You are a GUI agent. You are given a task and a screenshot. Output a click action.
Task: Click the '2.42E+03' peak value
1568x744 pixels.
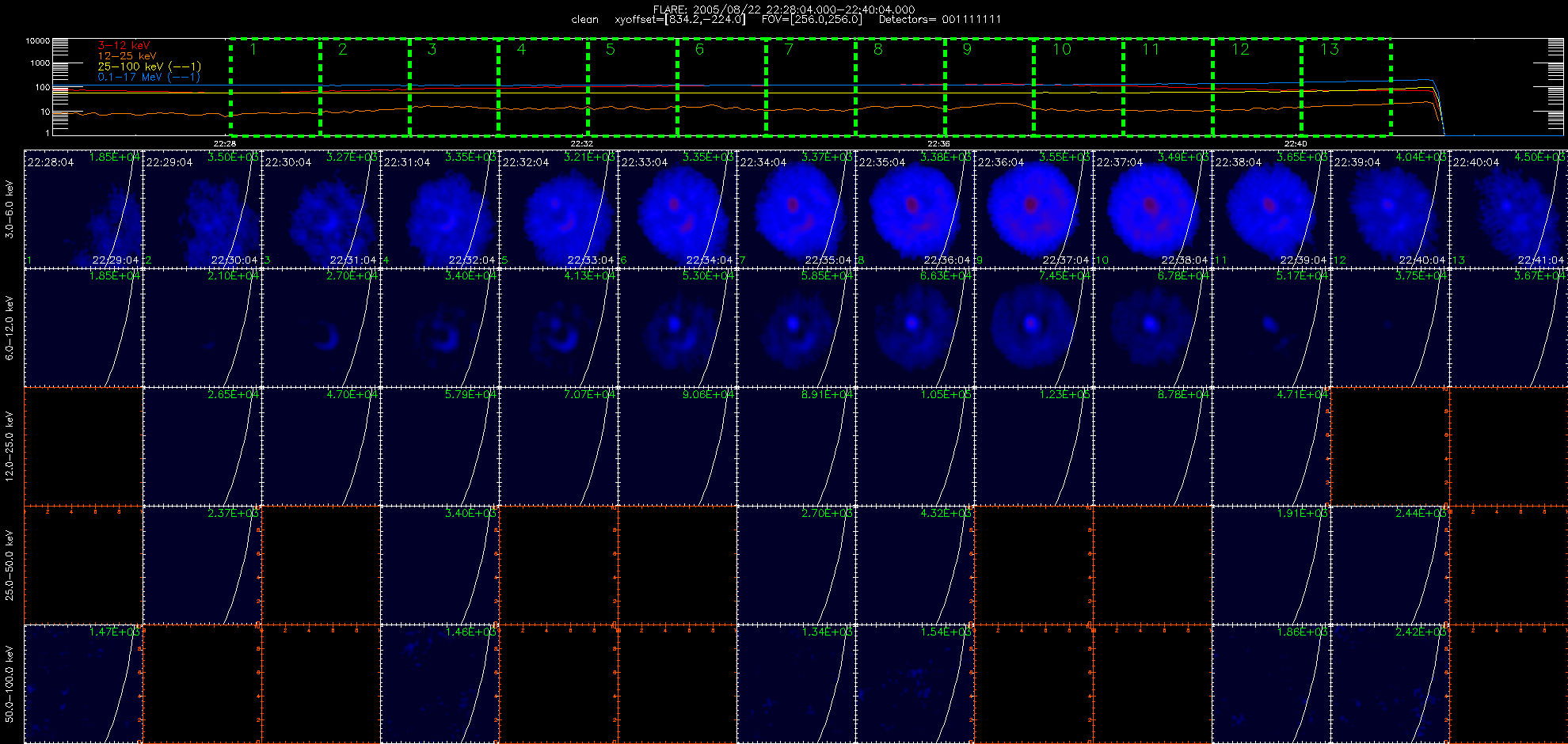(x=1421, y=632)
